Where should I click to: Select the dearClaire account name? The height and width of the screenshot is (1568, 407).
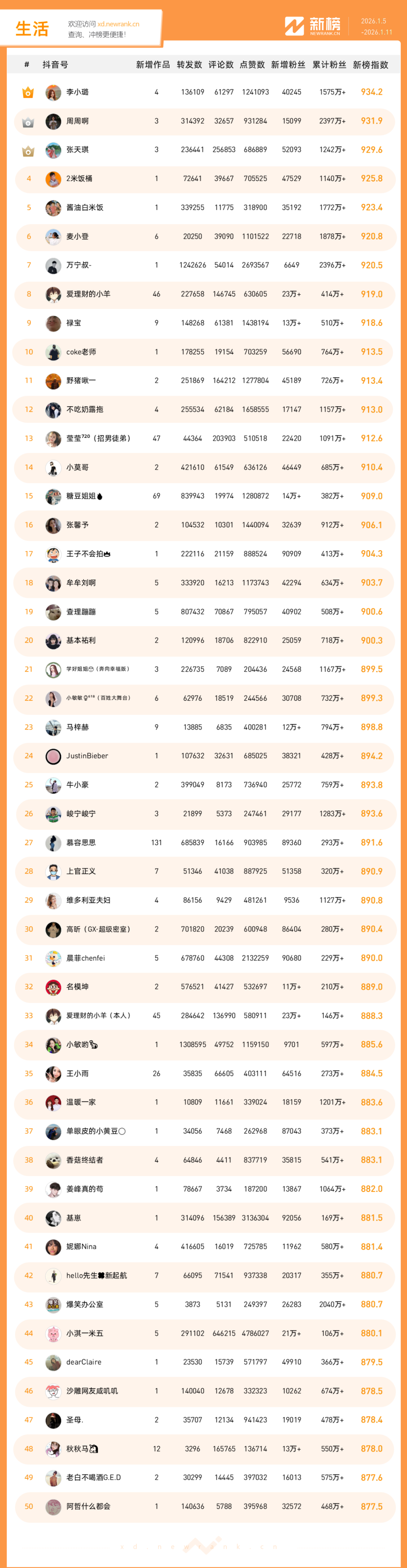pyautogui.click(x=84, y=1362)
